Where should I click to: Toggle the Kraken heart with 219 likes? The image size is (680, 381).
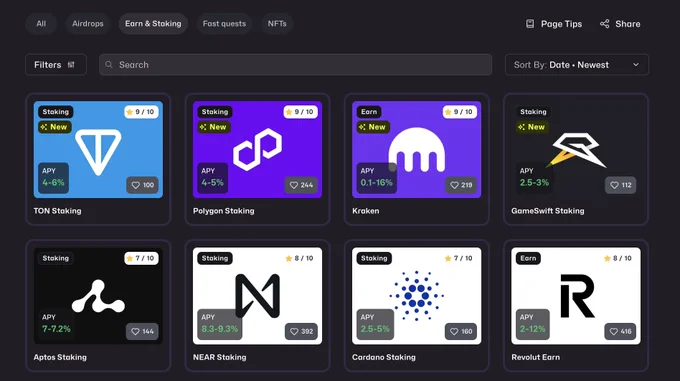pos(461,185)
